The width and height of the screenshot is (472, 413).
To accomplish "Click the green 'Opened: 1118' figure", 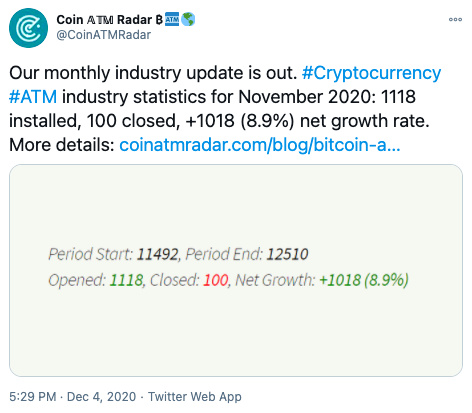I will [x=96, y=280].
